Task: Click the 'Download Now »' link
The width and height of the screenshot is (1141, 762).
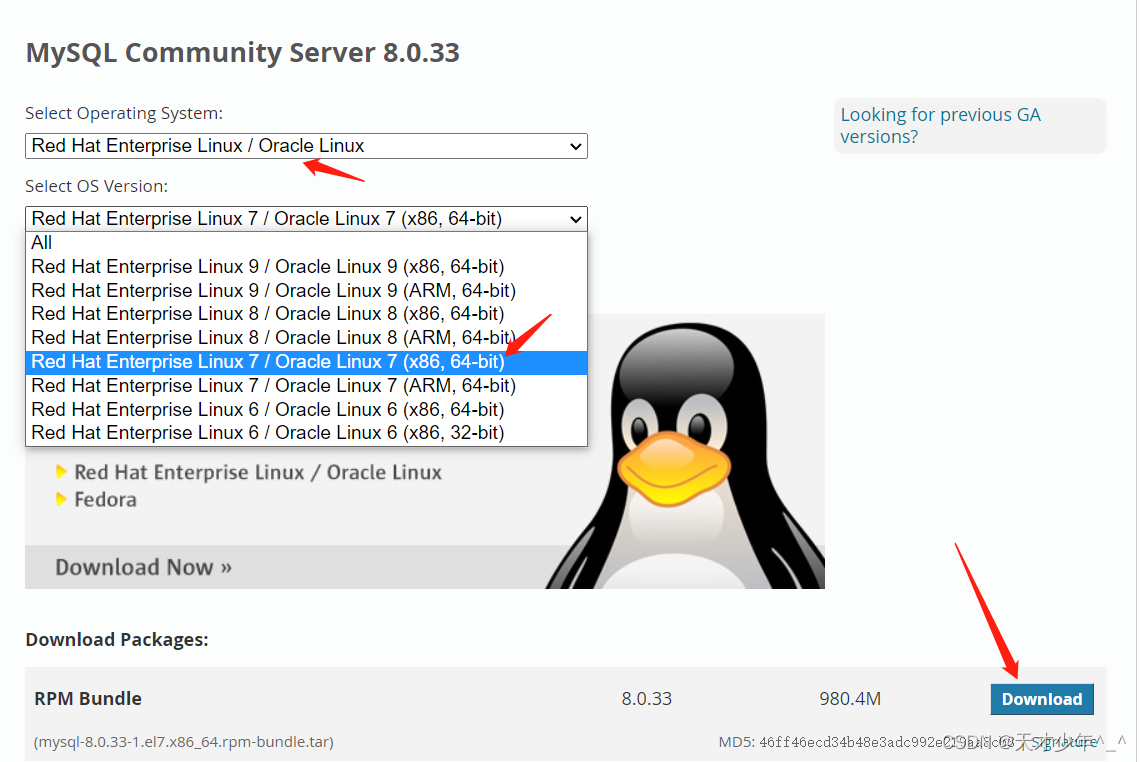Action: tap(143, 566)
